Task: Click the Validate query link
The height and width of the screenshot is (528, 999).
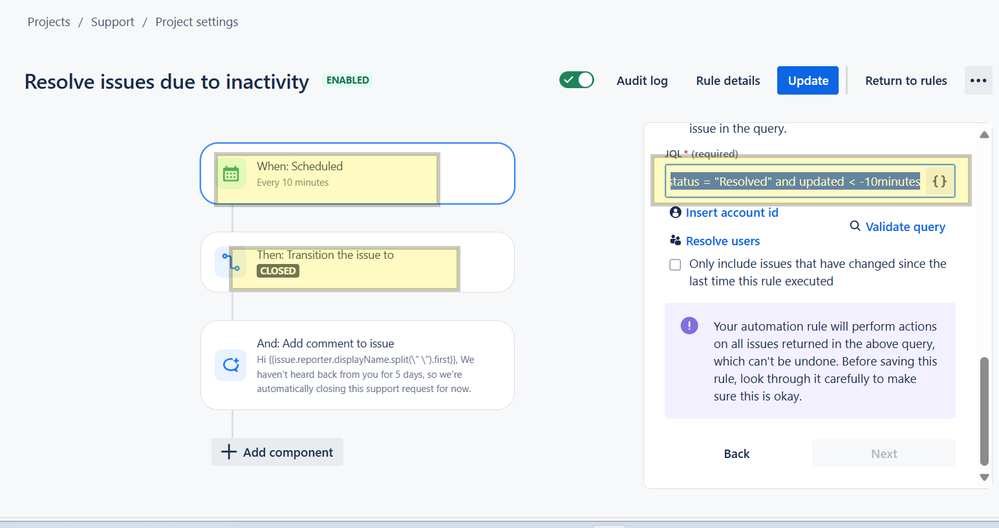Action: [x=905, y=227]
